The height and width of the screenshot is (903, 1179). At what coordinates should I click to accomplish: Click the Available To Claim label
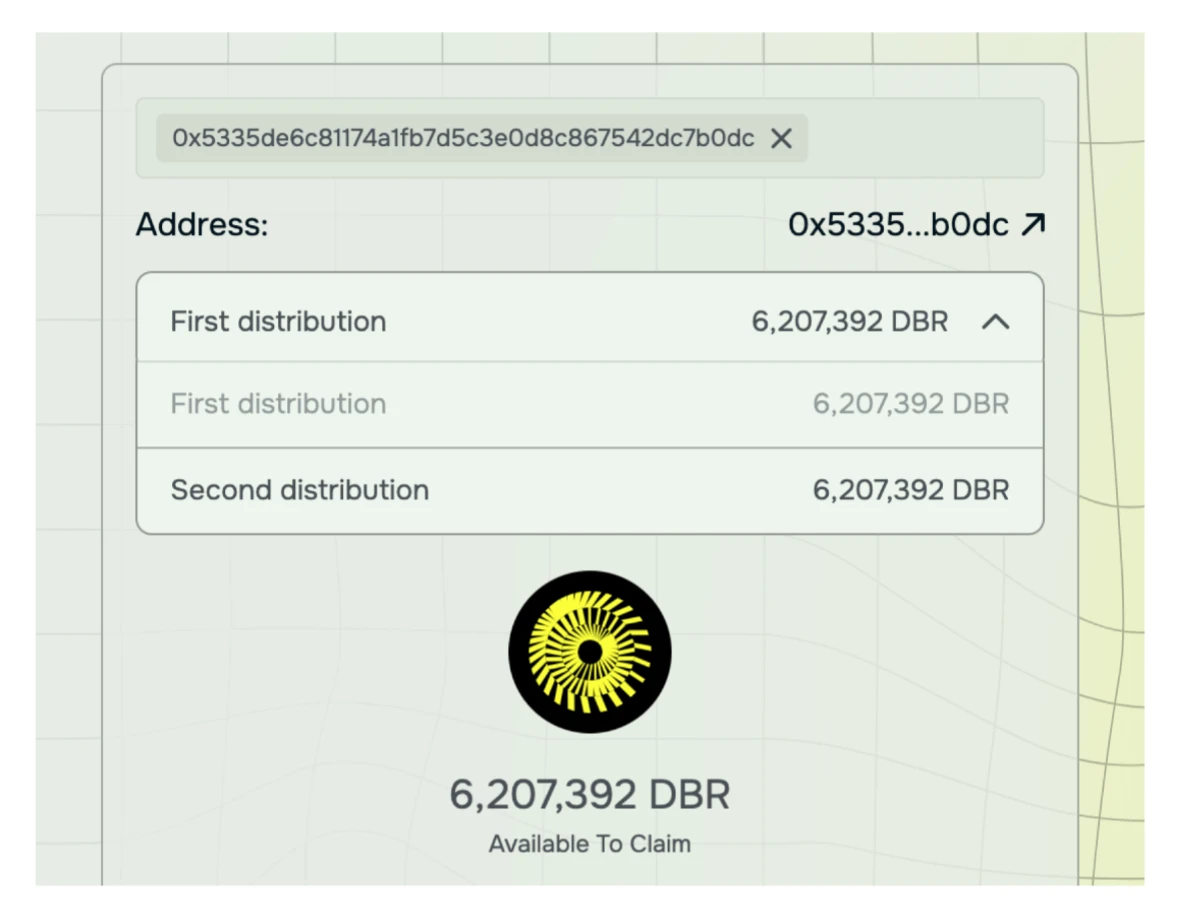click(589, 844)
